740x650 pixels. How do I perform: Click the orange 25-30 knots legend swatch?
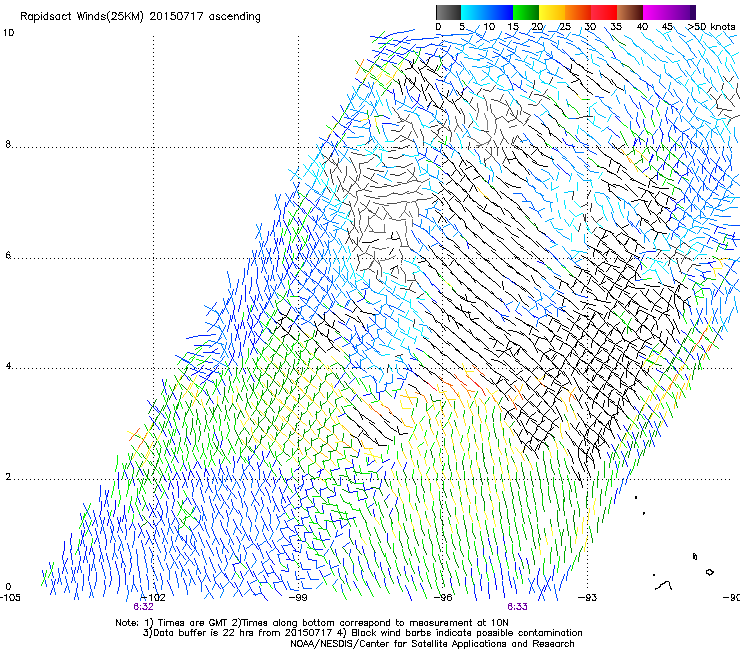(578, 12)
